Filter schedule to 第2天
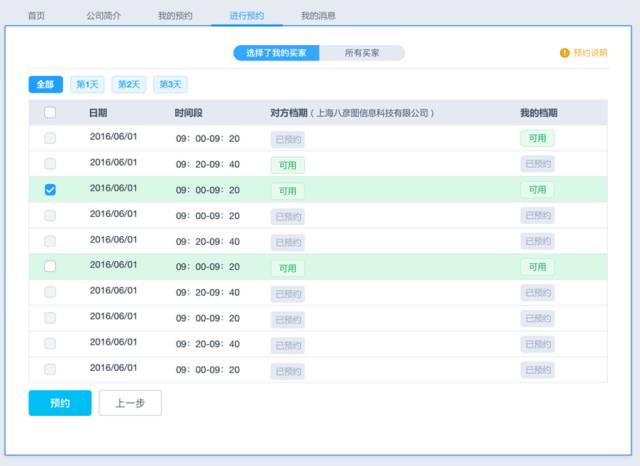640x466 pixels. pos(129,84)
